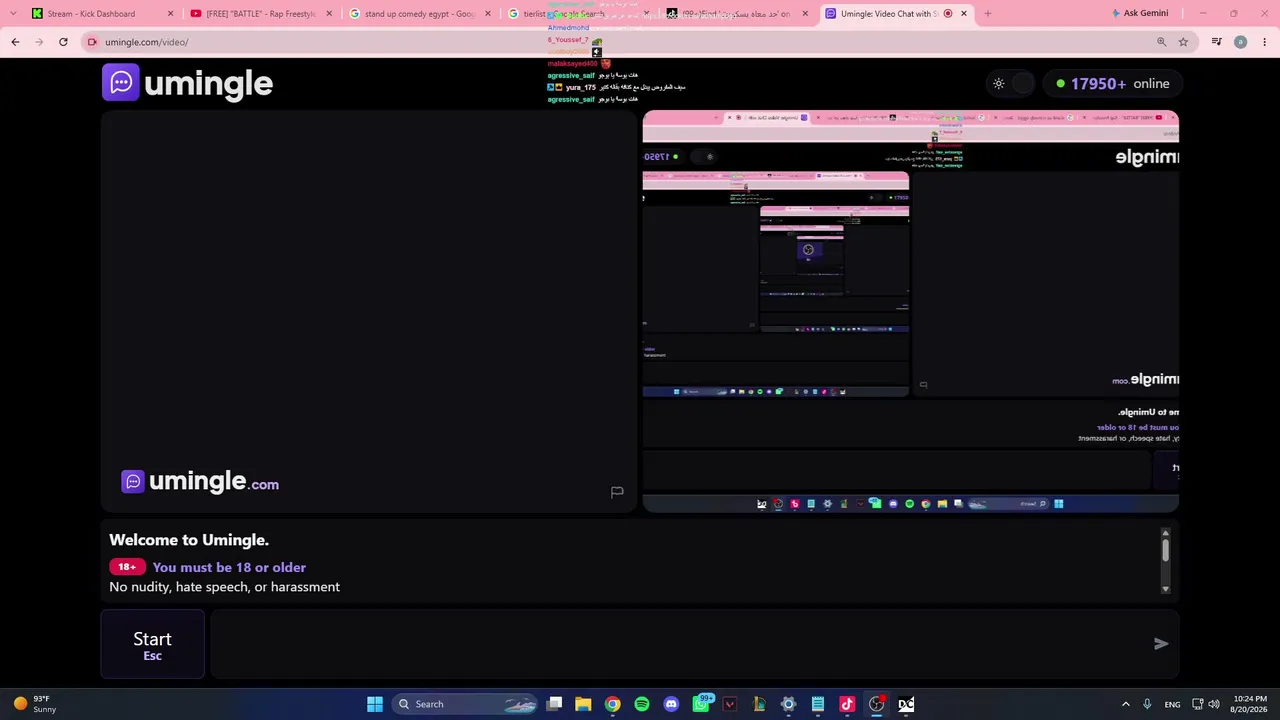Open the Chrome three-dot menu
1280x720 pixels.
pos(1264,42)
